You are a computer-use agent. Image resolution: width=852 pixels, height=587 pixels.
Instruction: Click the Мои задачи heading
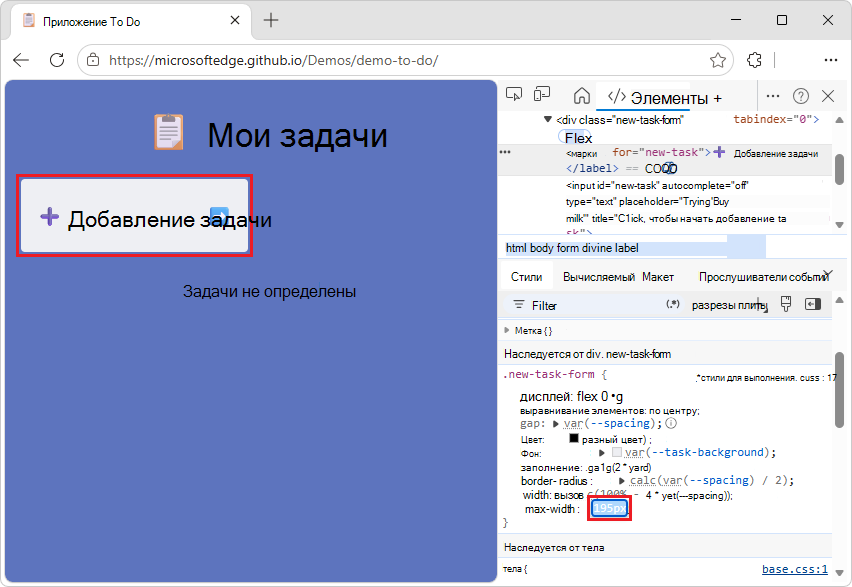pos(297,135)
